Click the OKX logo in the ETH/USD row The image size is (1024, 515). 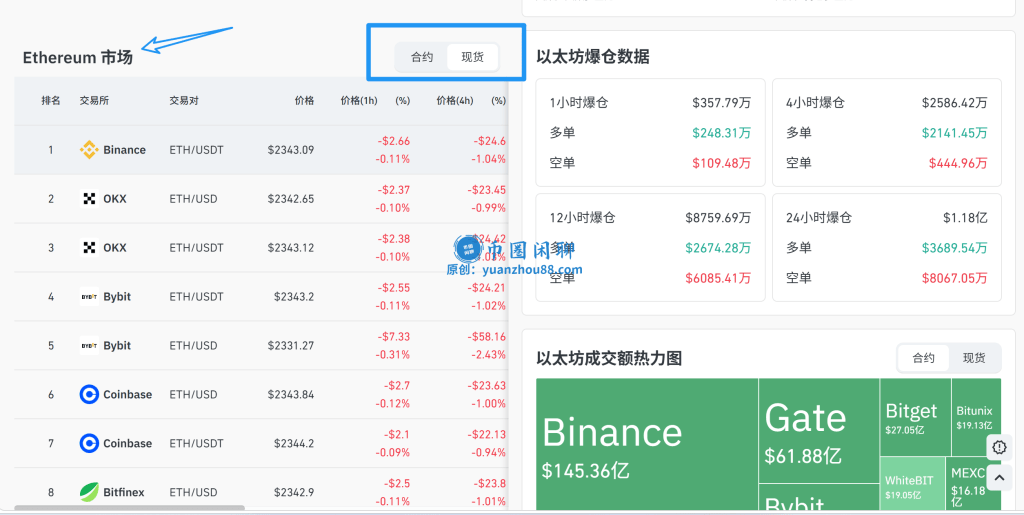89,198
